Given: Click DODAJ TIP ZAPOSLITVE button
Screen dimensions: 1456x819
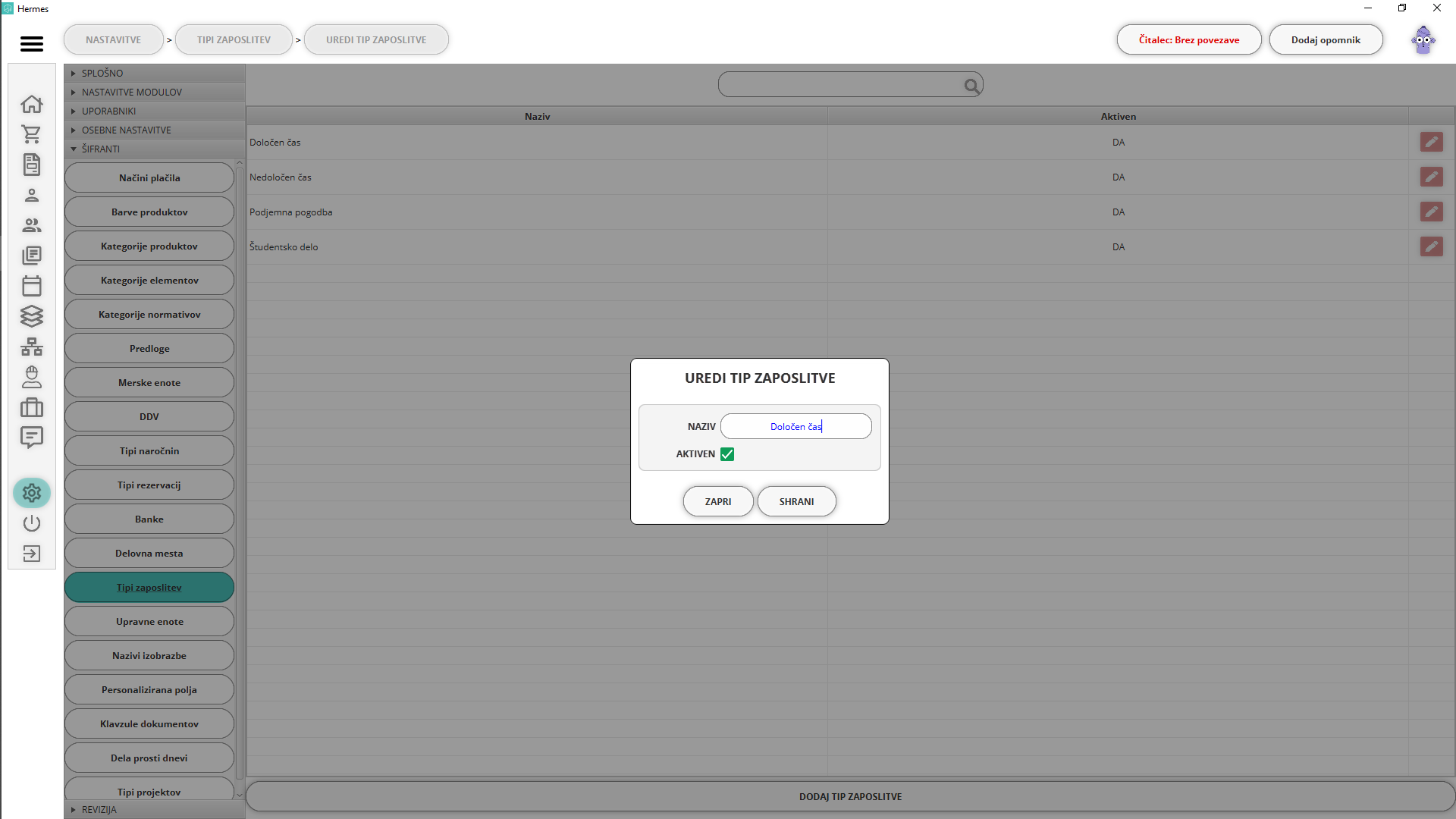Looking at the screenshot, I should click(850, 796).
